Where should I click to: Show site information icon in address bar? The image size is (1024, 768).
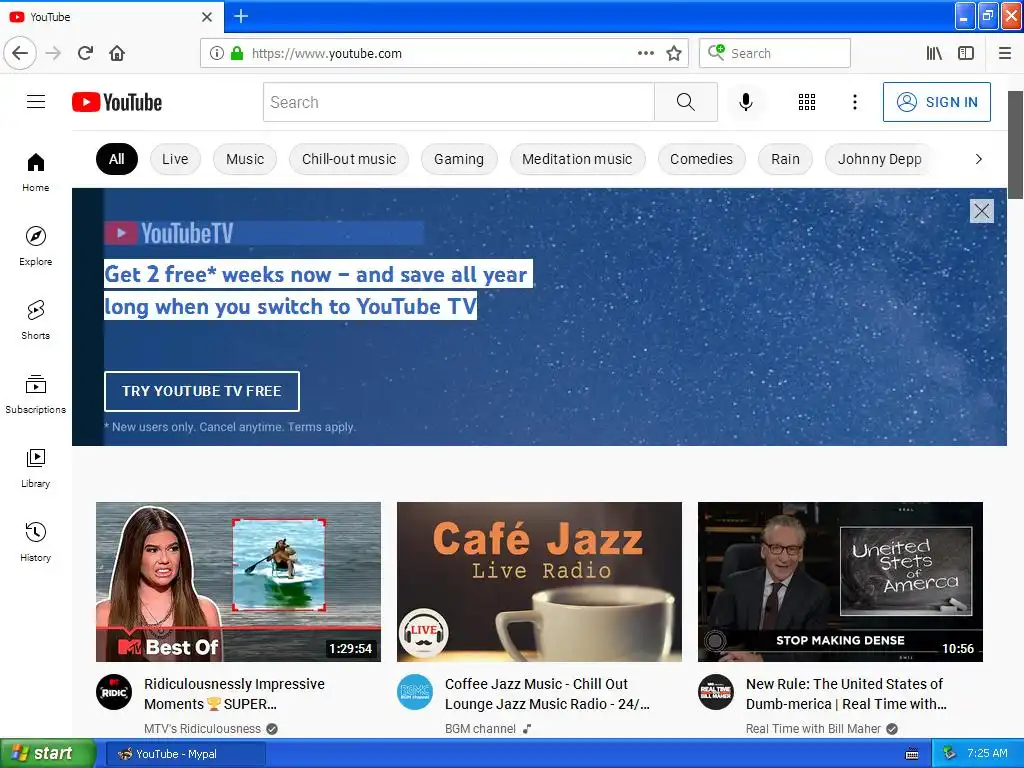tap(217, 53)
